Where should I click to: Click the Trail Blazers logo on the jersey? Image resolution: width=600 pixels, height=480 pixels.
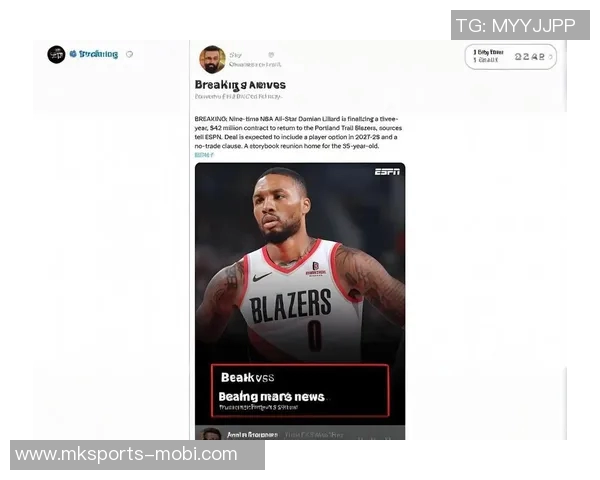coord(316,266)
